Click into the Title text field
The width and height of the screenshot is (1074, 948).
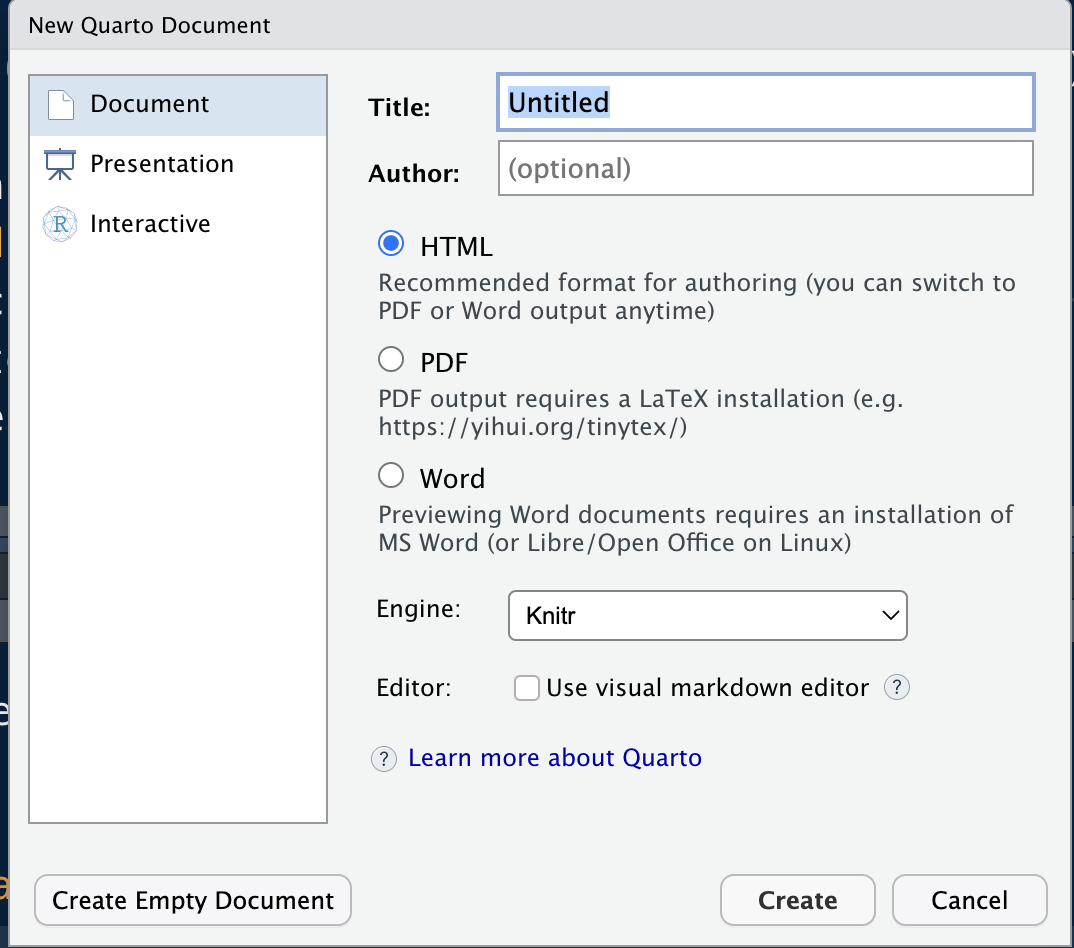tap(765, 103)
